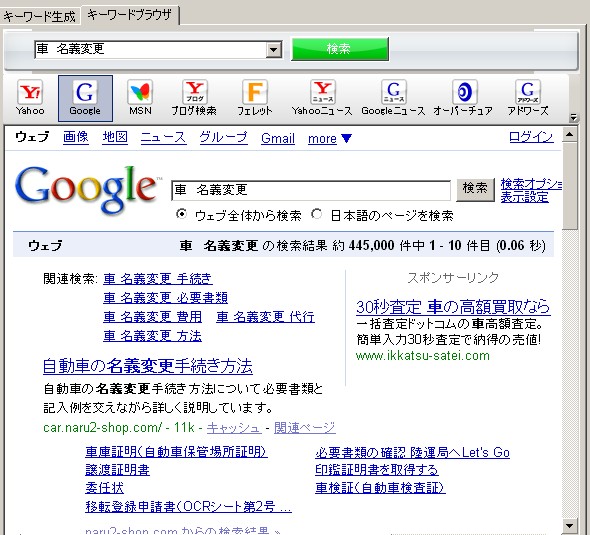590x535 pixels.
Task: Open the ブログ検索 blog search icon
Action: [x=194, y=98]
